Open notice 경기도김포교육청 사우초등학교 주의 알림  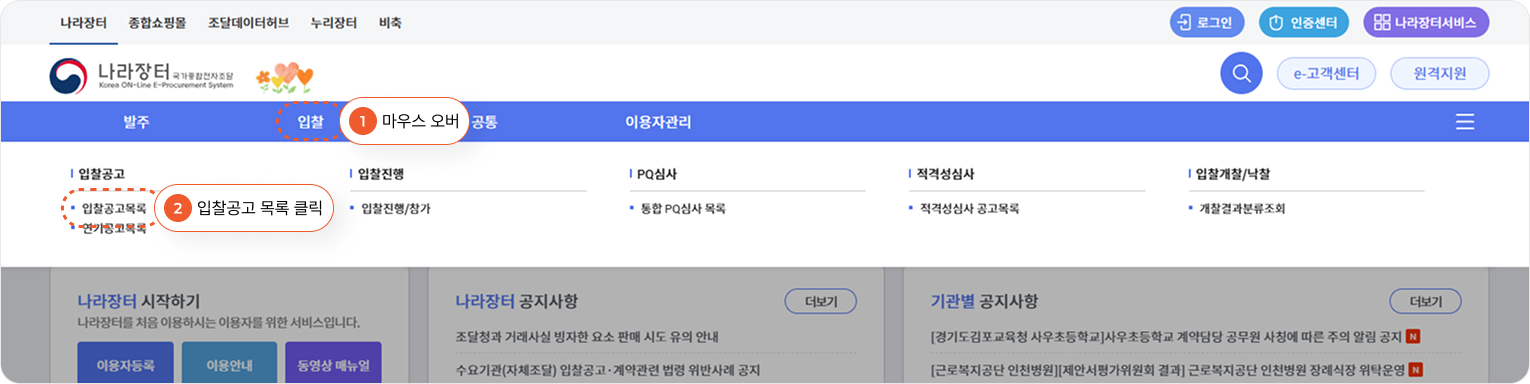pos(1166,336)
